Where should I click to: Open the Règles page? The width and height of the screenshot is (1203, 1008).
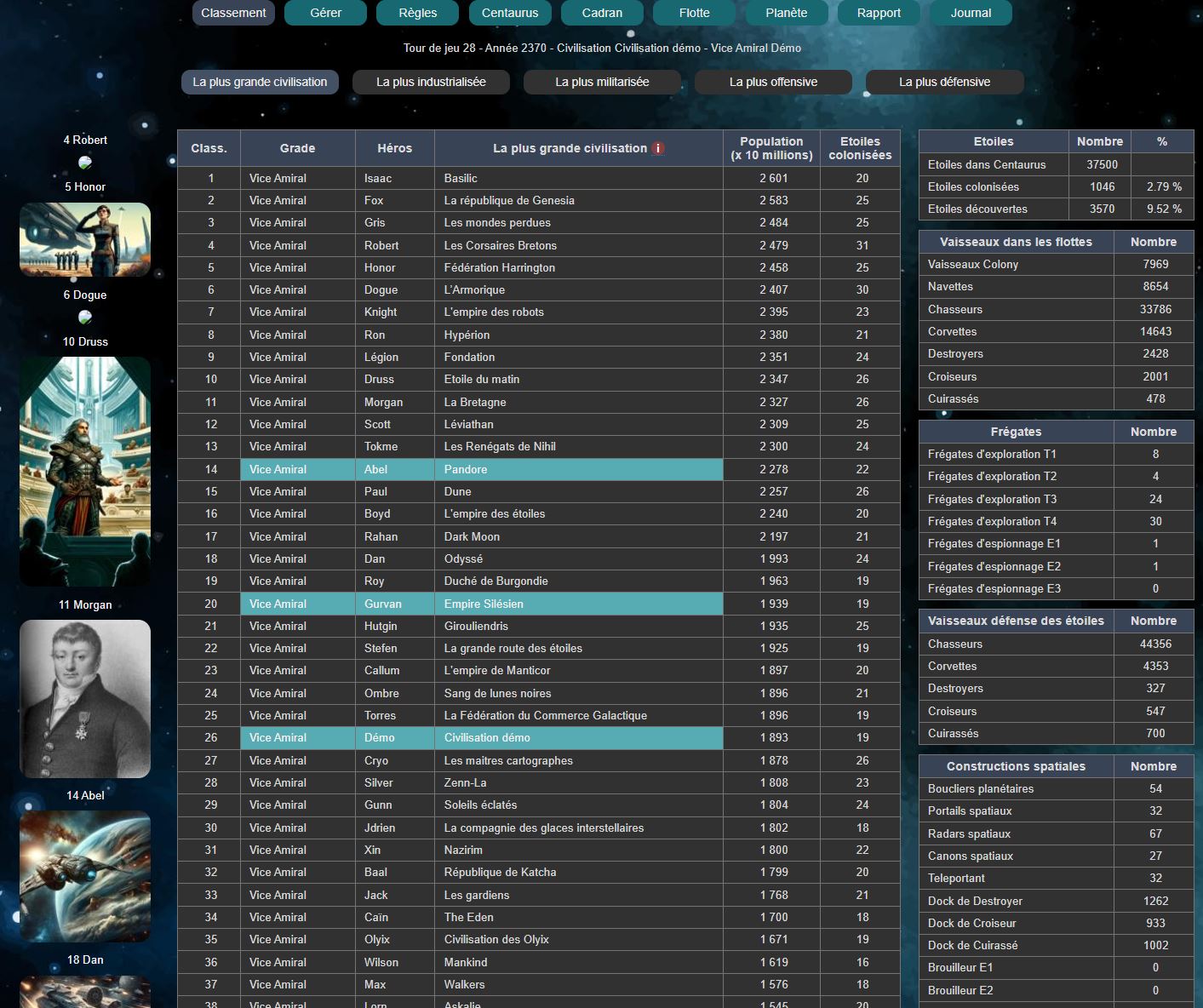(x=418, y=13)
